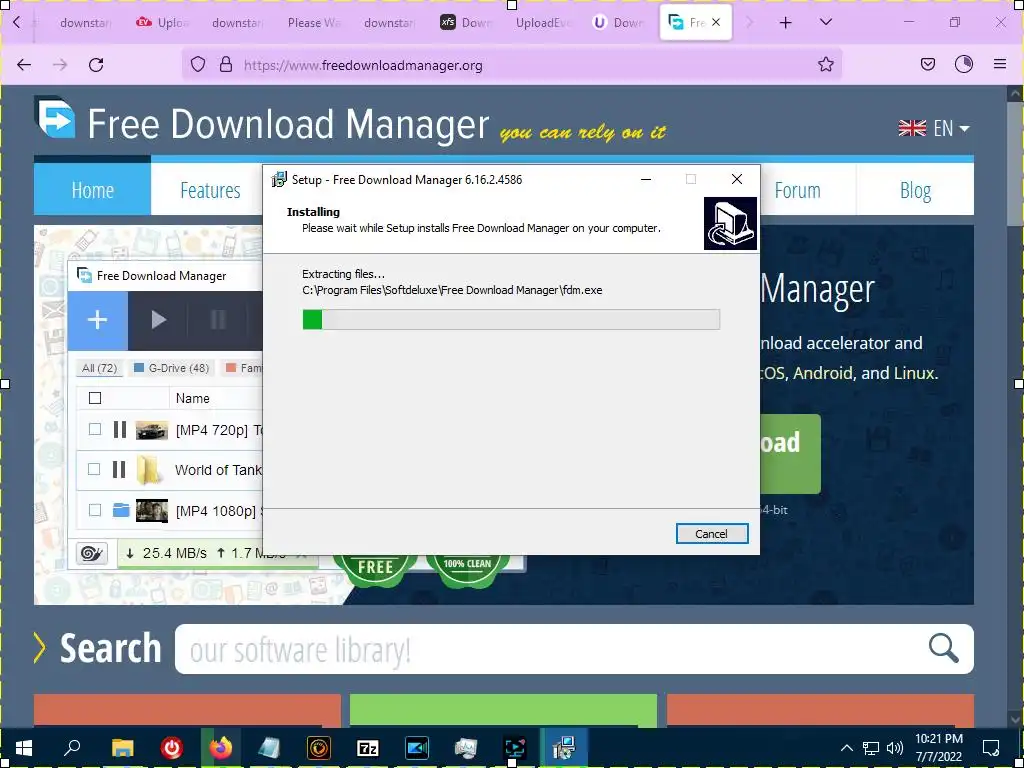
Task: Click the Firefox icon in taskbar
Action: [221, 747]
